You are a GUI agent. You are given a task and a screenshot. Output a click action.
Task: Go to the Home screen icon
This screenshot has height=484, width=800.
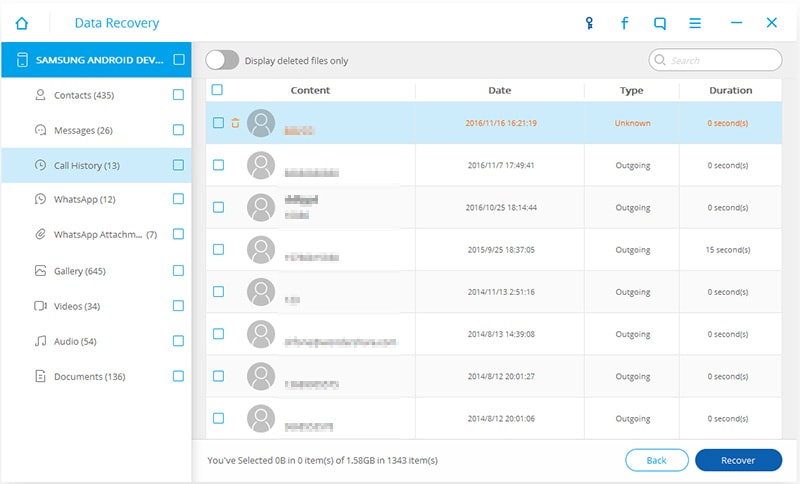21,23
